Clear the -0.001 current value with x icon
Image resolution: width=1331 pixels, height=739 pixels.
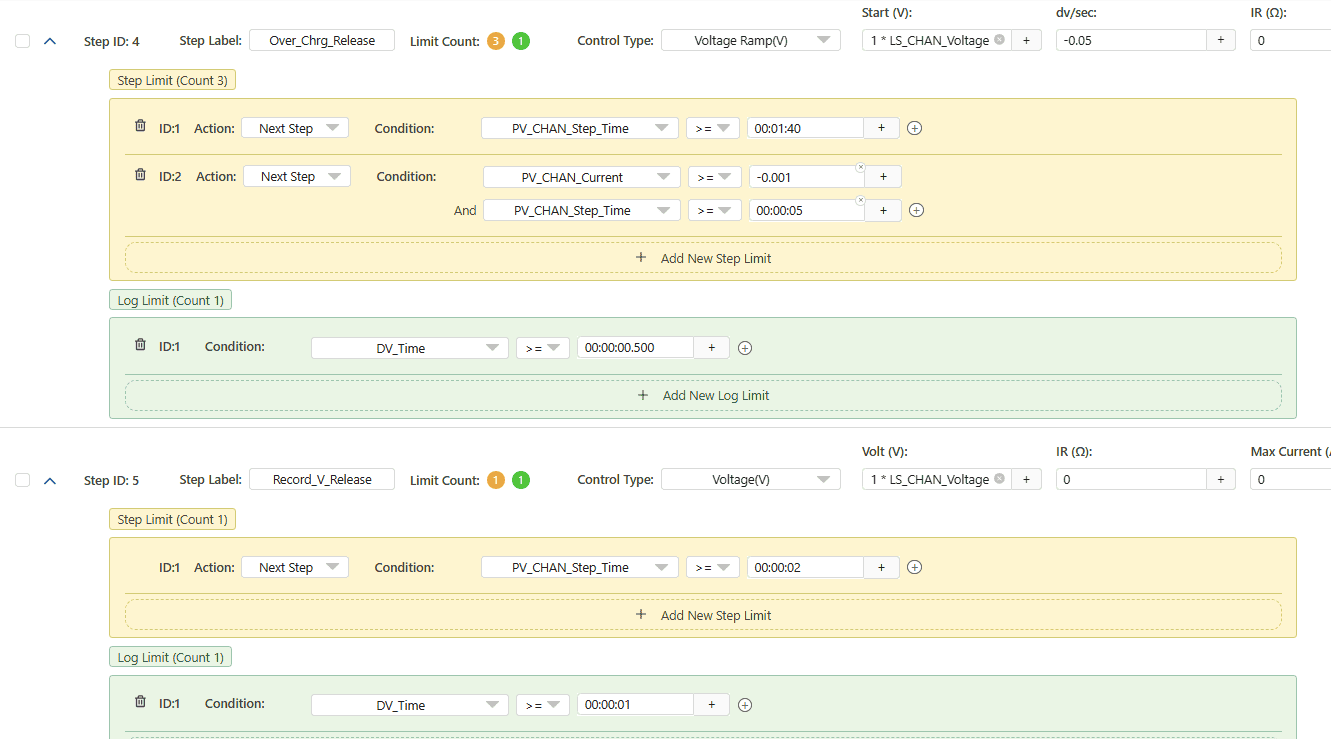(860, 167)
